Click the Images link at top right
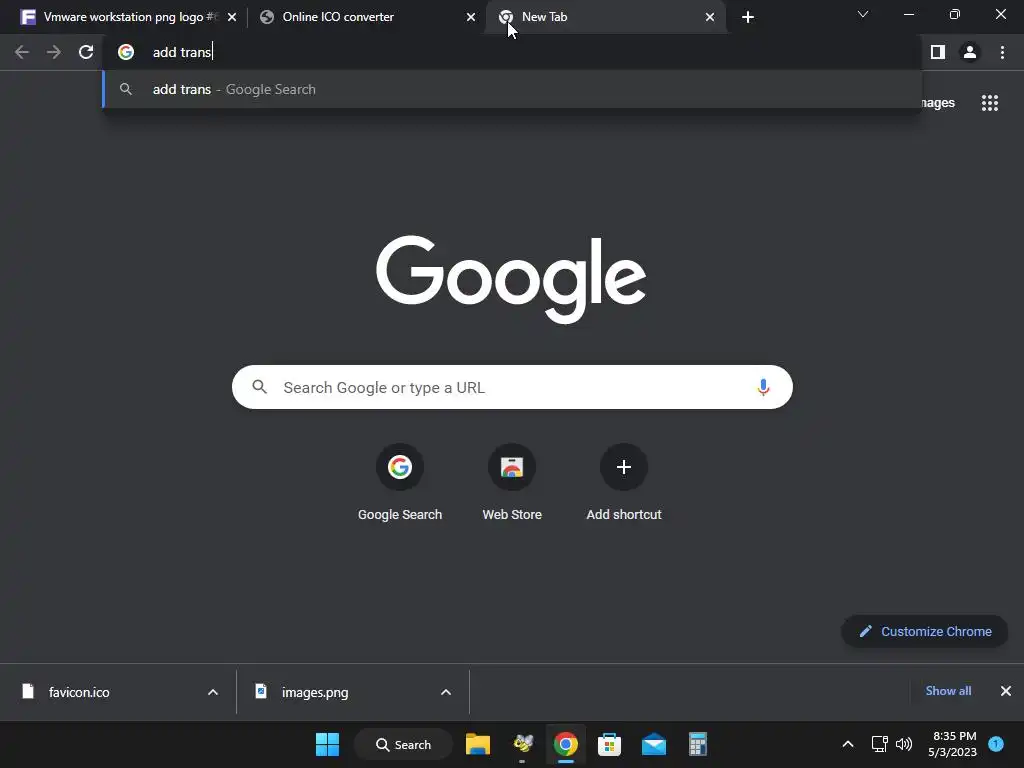 coord(938,103)
